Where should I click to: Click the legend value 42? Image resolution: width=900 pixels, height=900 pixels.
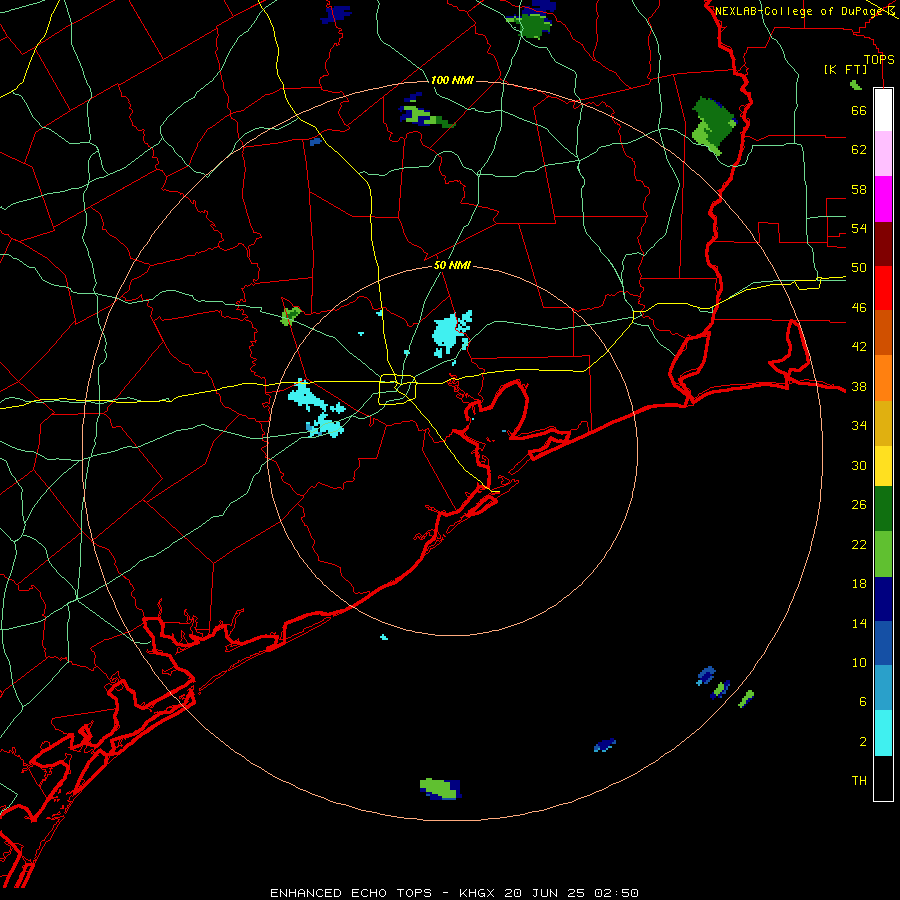coord(859,347)
